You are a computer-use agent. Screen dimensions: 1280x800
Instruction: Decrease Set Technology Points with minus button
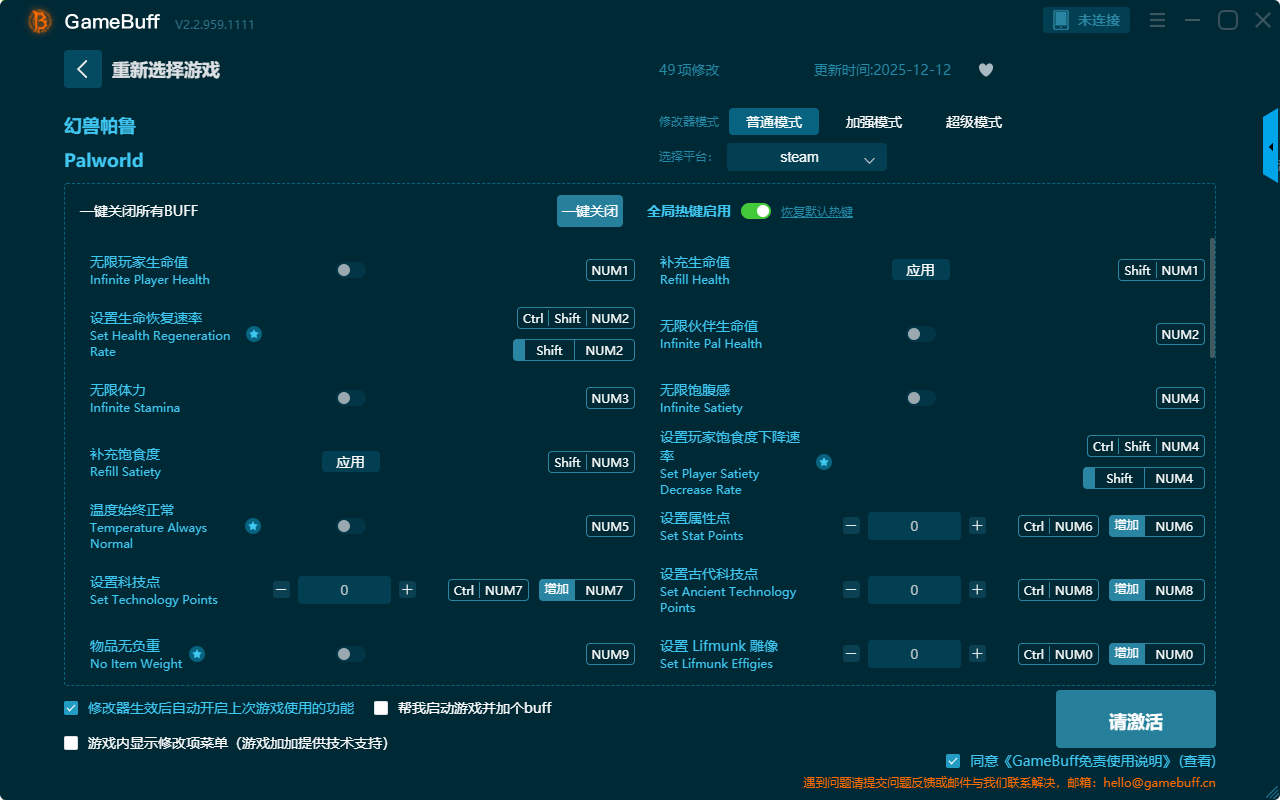tap(281, 590)
